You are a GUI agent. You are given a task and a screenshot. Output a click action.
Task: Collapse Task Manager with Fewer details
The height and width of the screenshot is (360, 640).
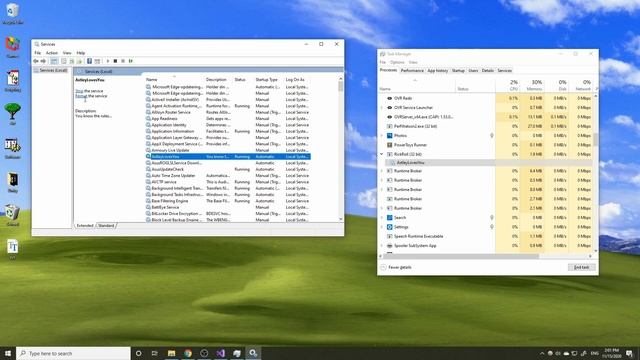pyautogui.click(x=396, y=267)
